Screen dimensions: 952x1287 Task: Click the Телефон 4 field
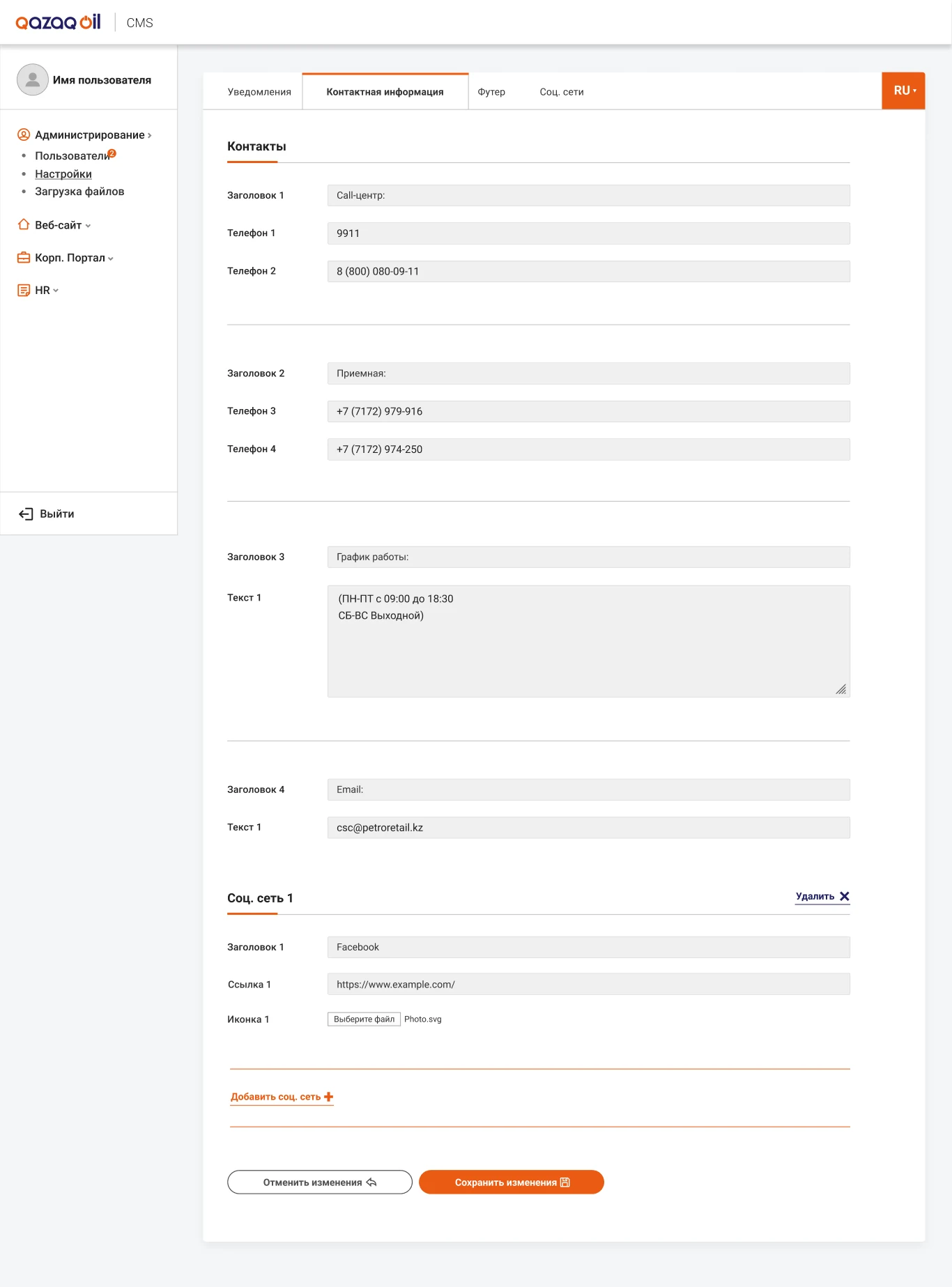pyautogui.click(x=589, y=449)
